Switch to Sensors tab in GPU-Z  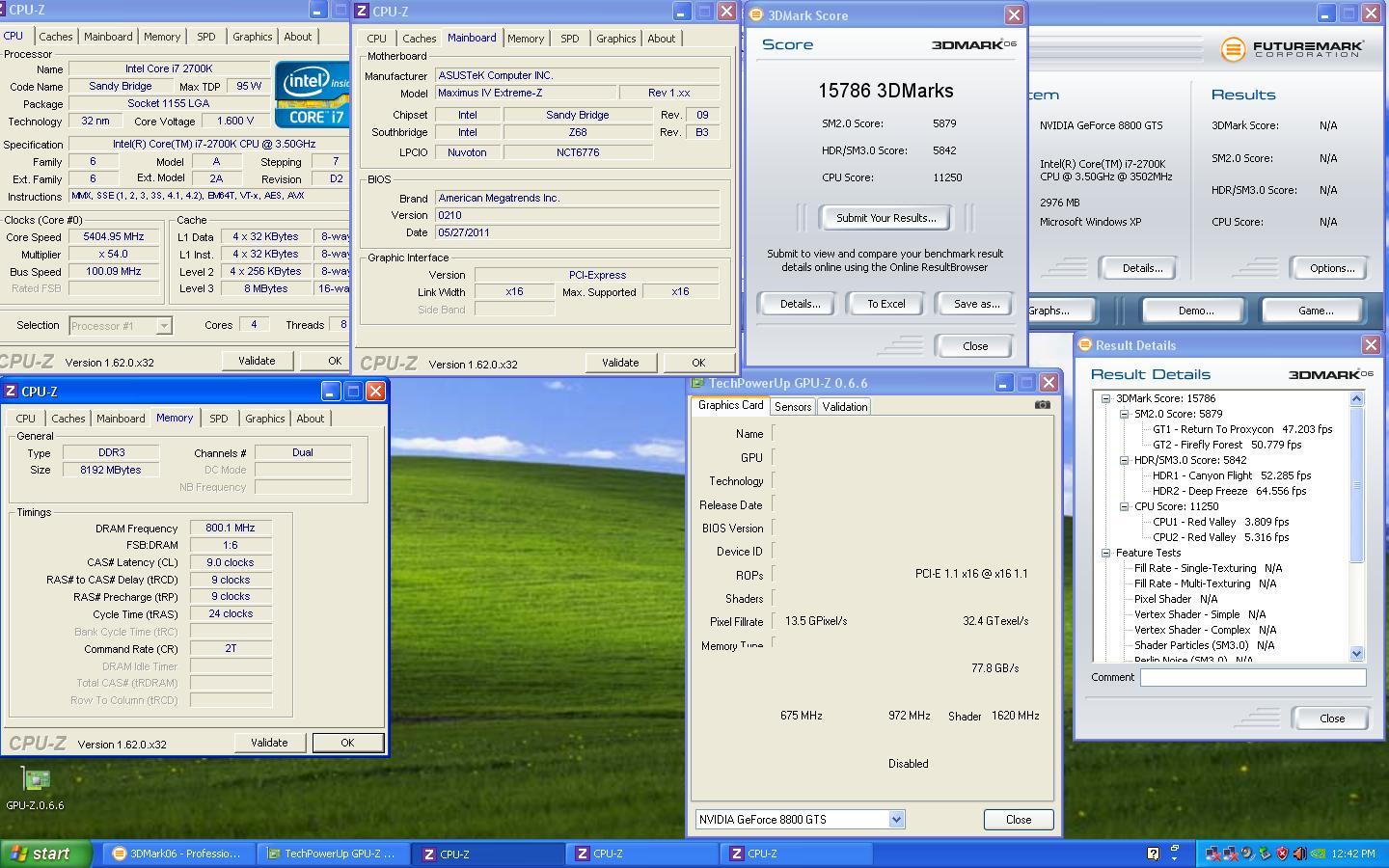point(793,407)
